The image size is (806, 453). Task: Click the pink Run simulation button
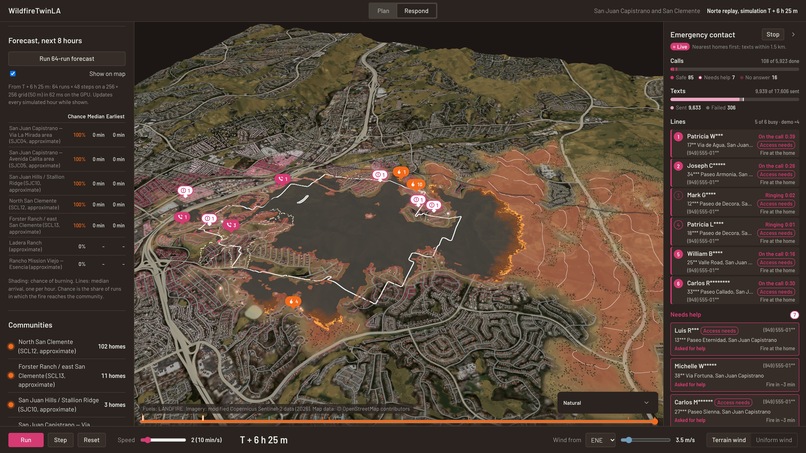click(26, 440)
